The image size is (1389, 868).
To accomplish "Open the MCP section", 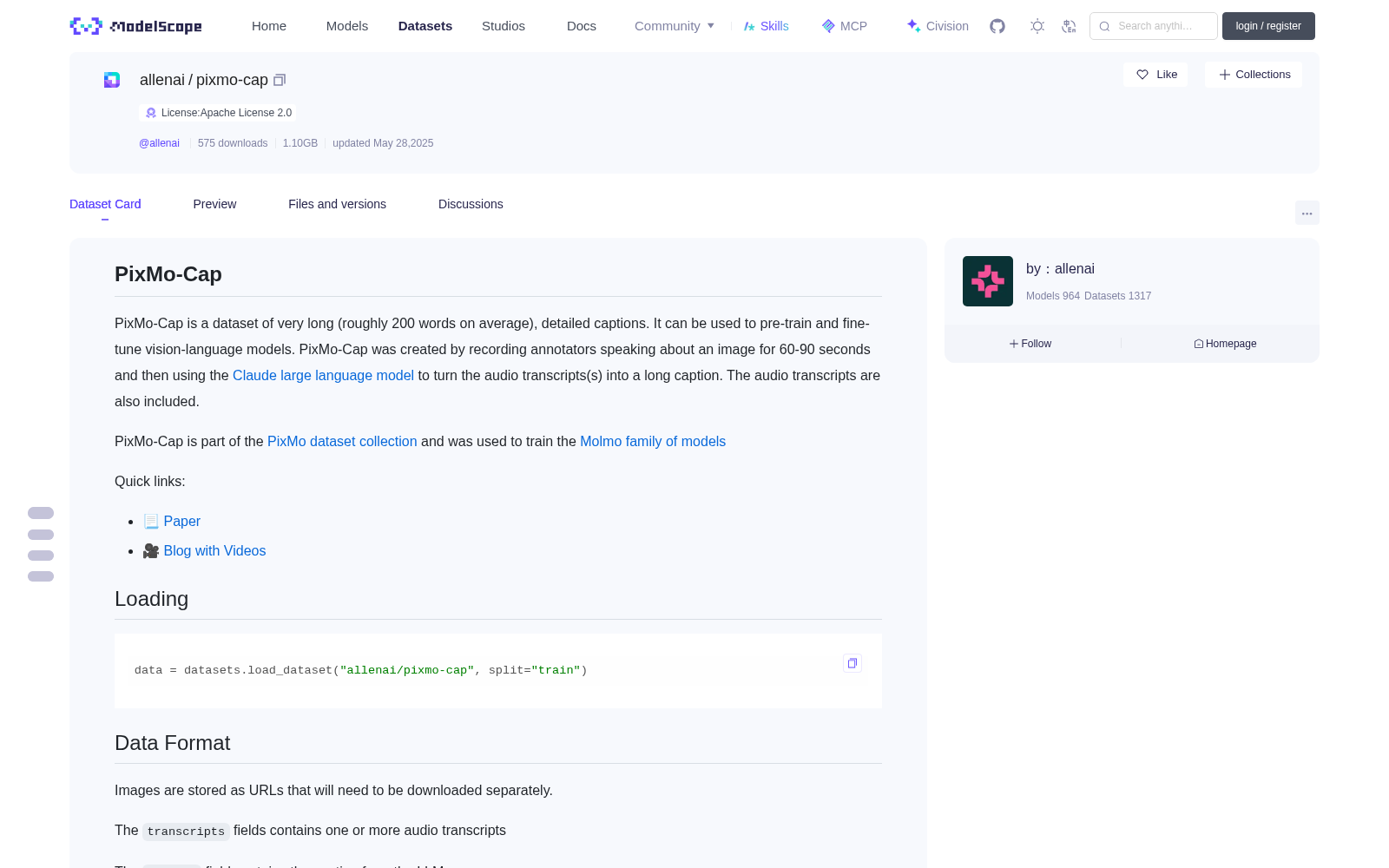I will [845, 26].
